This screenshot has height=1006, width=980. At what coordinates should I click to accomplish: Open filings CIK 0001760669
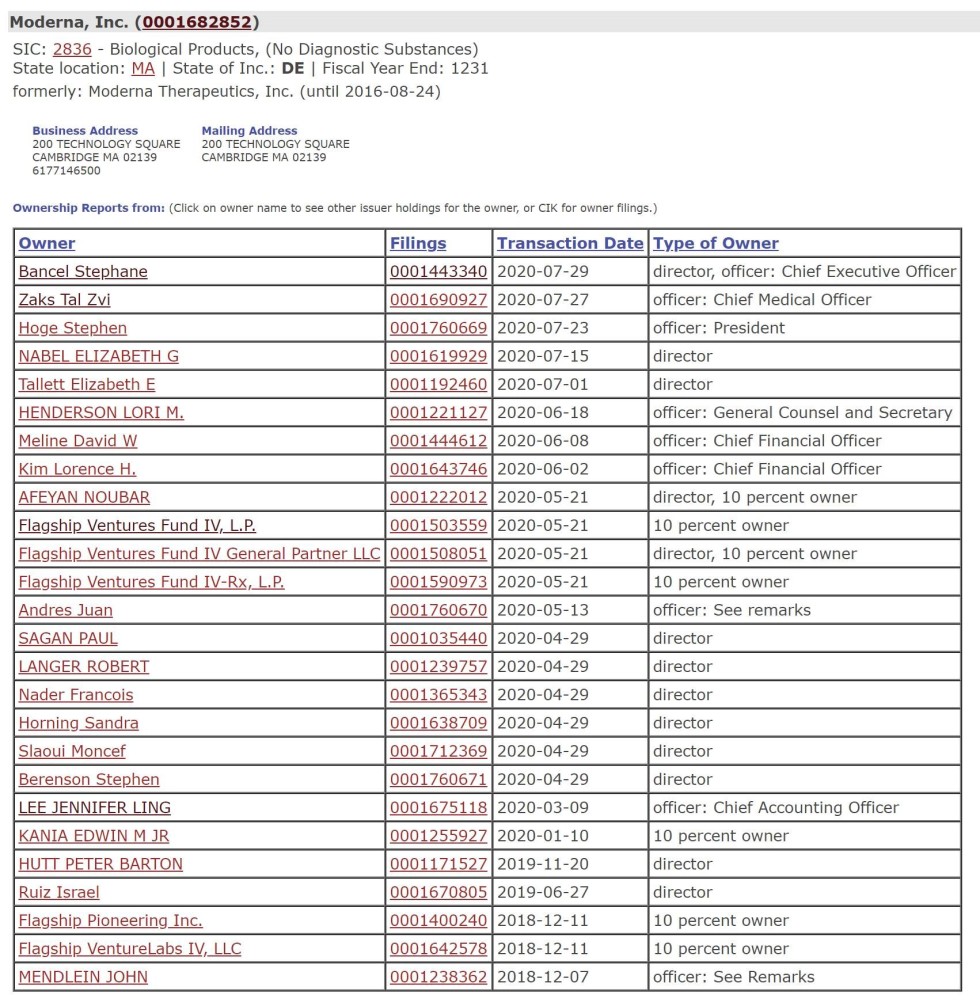[438, 328]
